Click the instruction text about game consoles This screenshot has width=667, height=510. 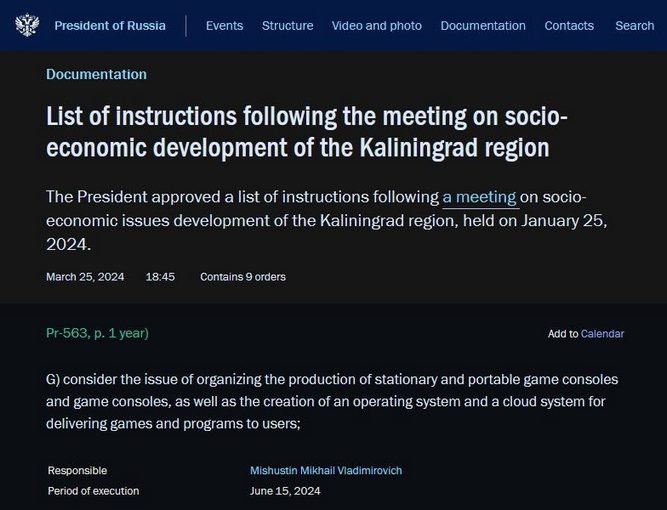coord(332,401)
